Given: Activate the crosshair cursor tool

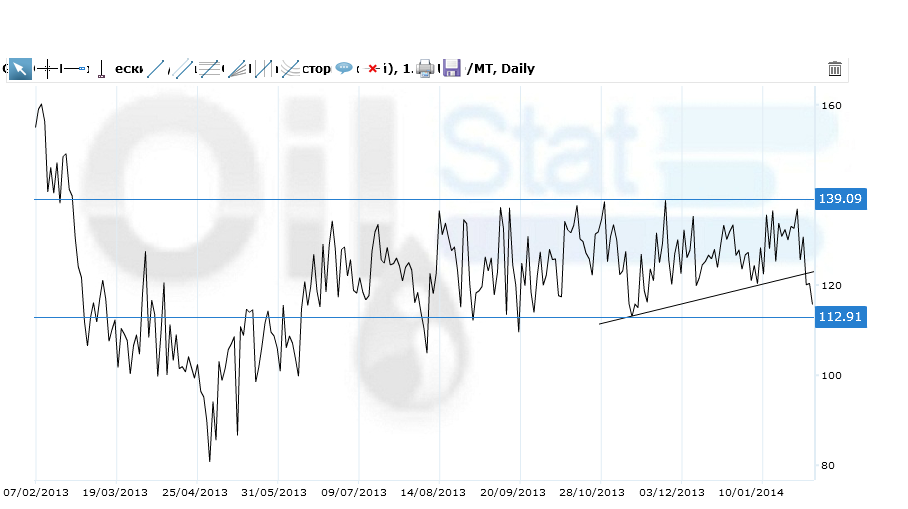Looking at the screenshot, I should pyautogui.click(x=46, y=69).
